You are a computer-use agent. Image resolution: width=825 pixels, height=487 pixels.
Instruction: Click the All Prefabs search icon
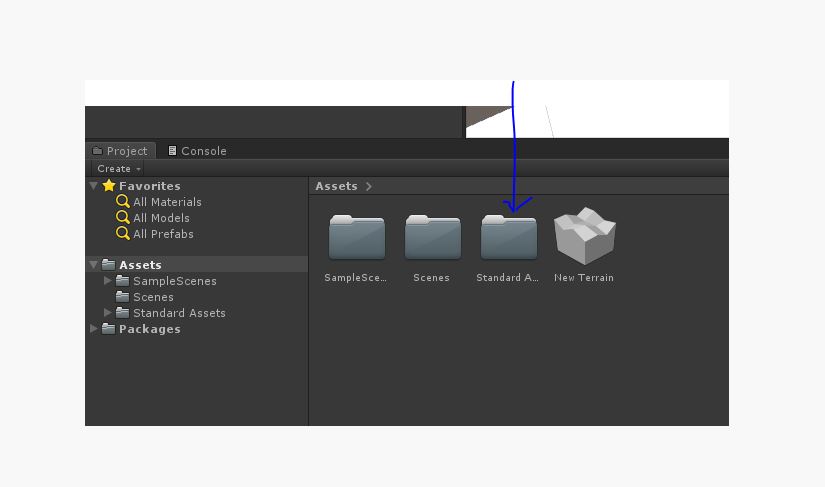123,234
